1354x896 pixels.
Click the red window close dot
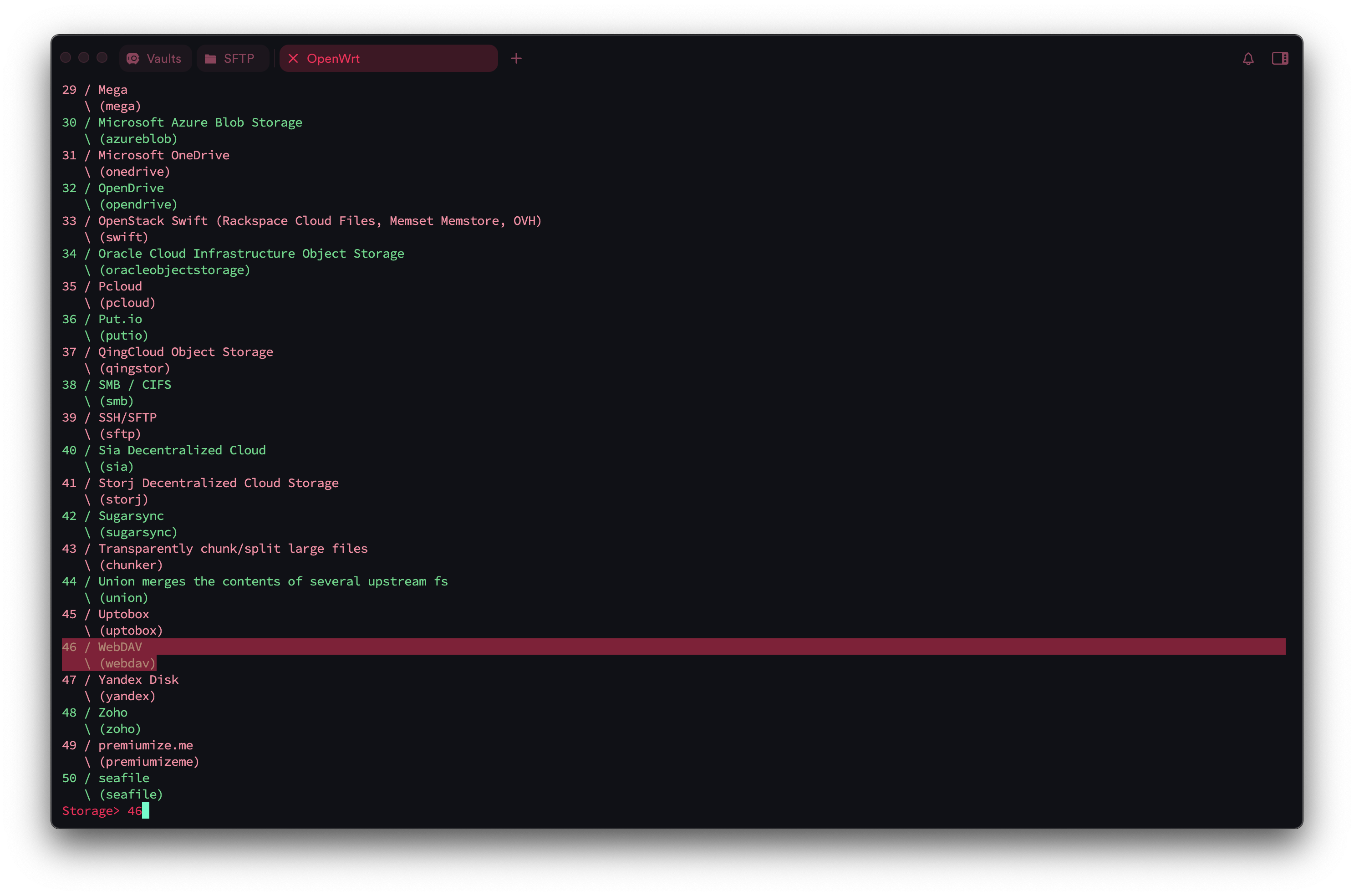coord(66,58)
